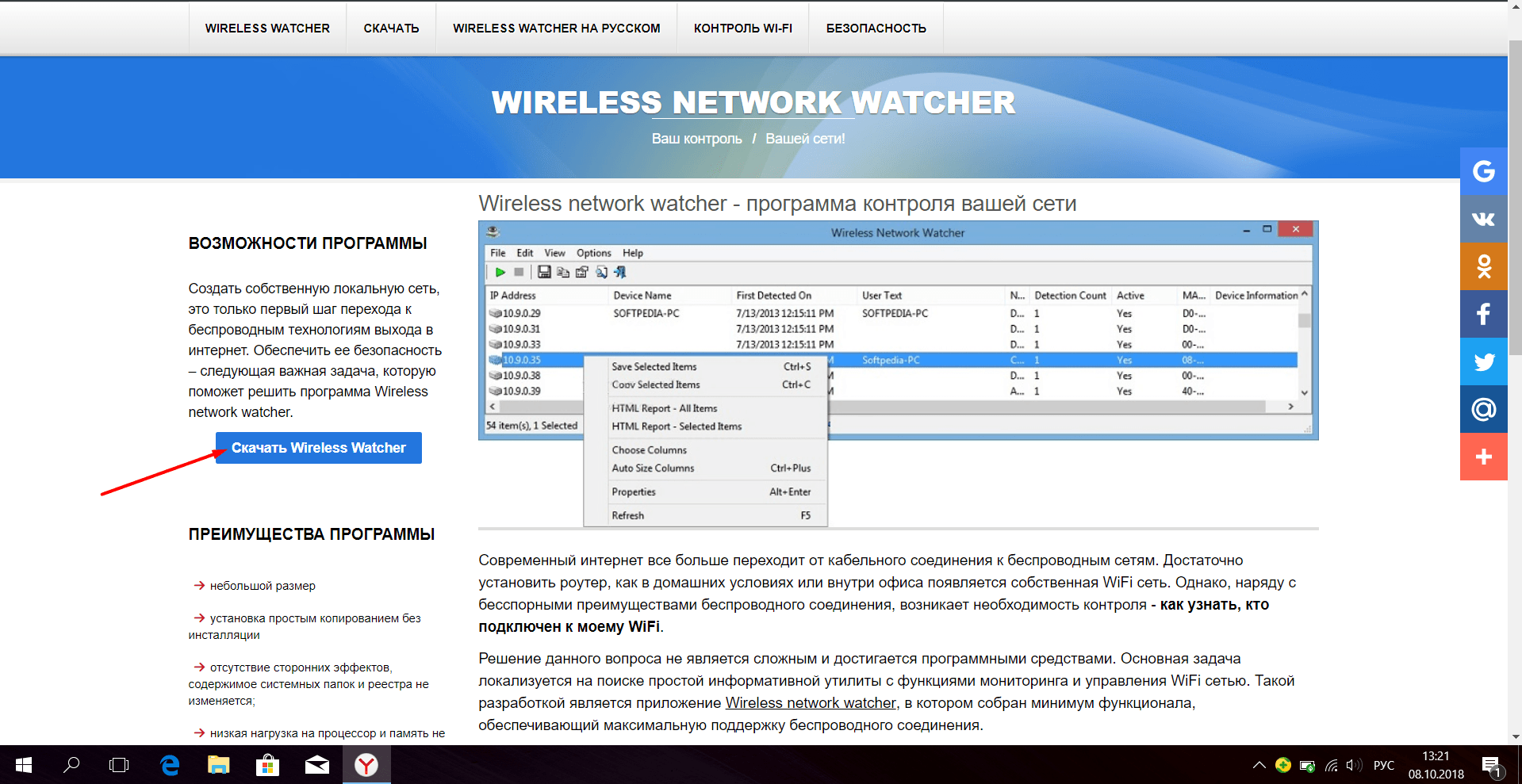
Task: Click the browser page scrollbar down arrow
Action: [x=1515, y=736]
